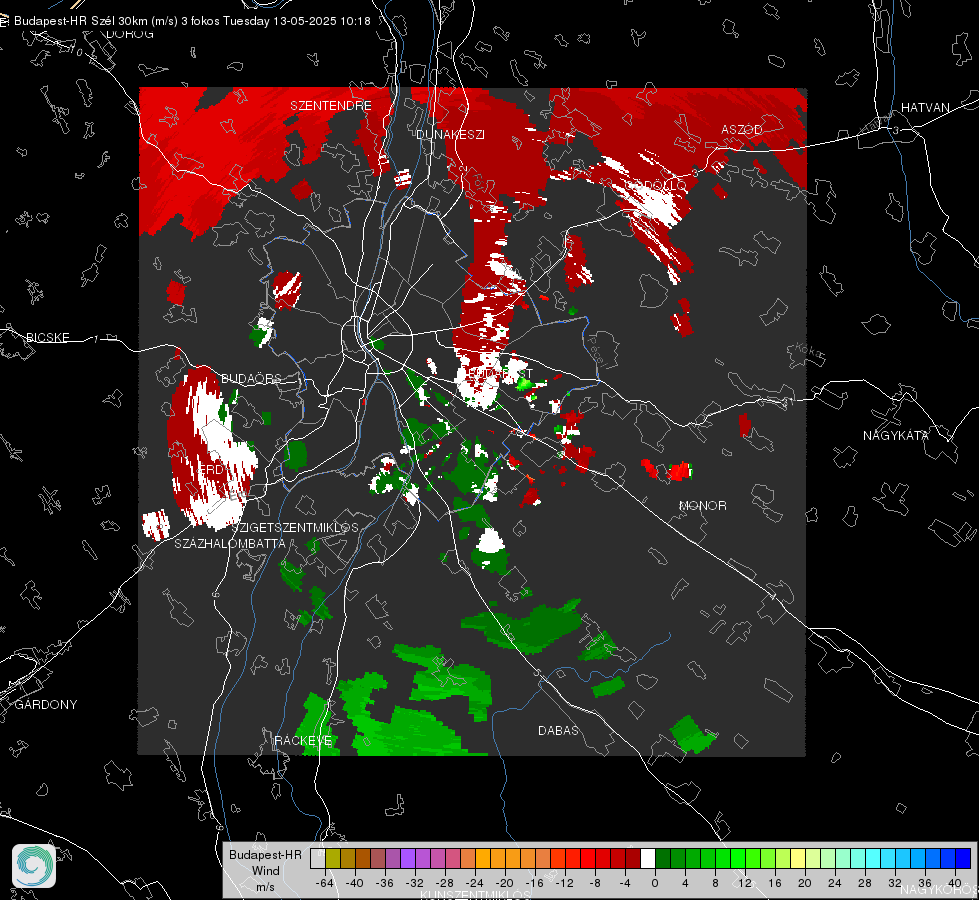Select the MONOR town label
This screenshot has width=979, height=900.
point(702,505)
